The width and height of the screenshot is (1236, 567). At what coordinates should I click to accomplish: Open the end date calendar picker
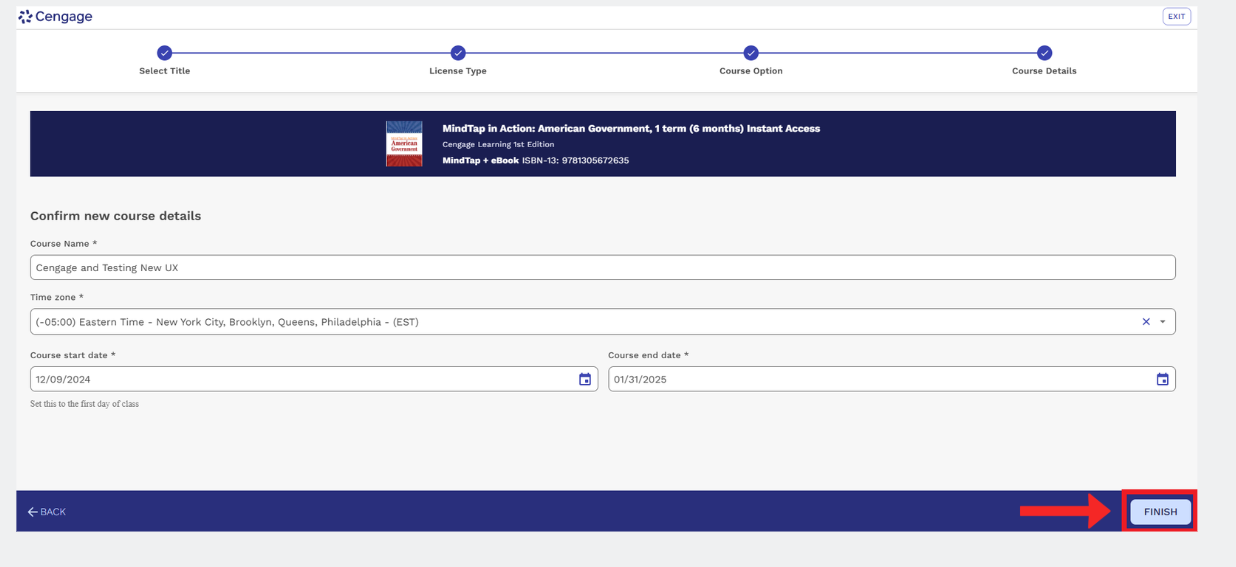[1162, 379]
